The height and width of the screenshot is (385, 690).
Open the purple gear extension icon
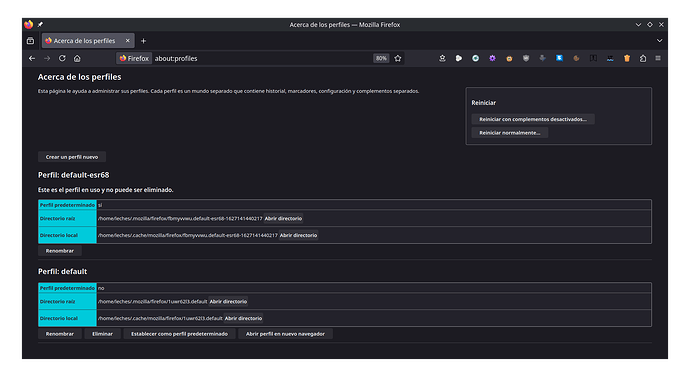pos(492,58)
